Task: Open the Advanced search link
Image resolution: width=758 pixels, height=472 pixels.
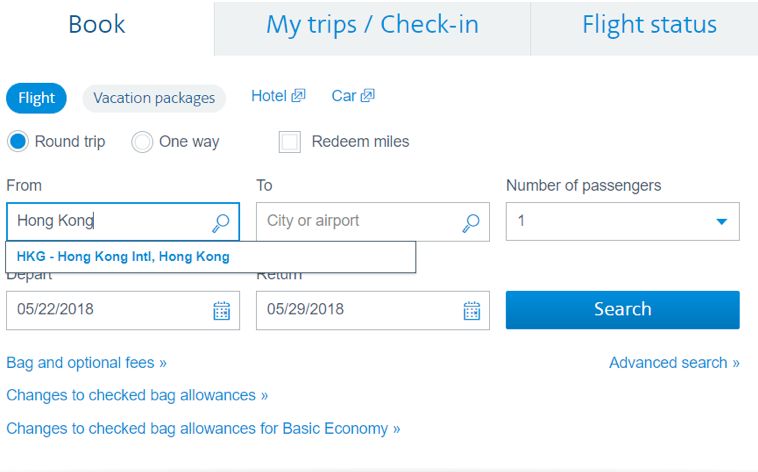Action: pyautogui.click(x=674, y=362)
